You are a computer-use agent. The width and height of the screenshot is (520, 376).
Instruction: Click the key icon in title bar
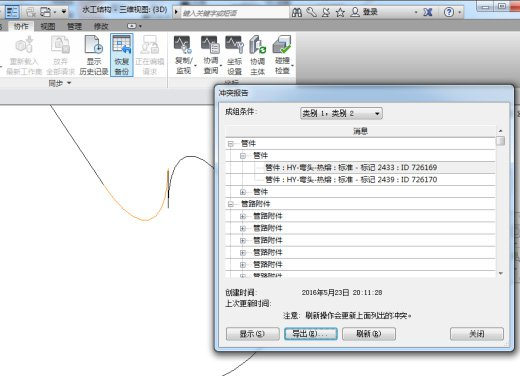311,12
